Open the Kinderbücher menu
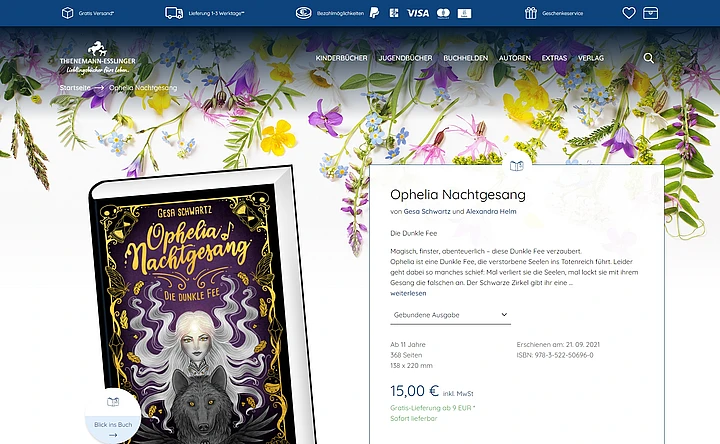Viewport: 720px width, 444px height. [x=341, y=58]
